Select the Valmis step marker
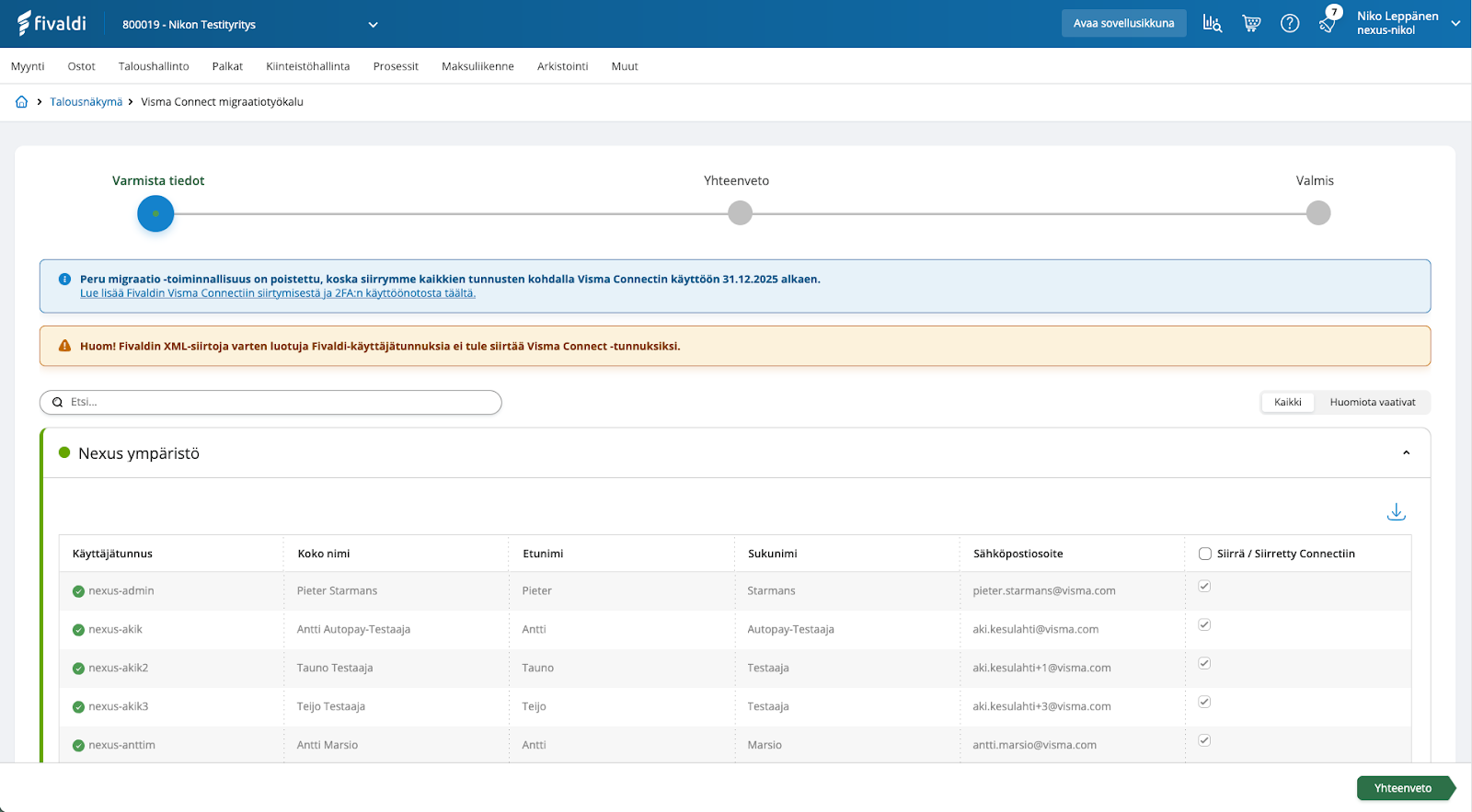Screen dimensions: 1472x812 [1318, 213]
